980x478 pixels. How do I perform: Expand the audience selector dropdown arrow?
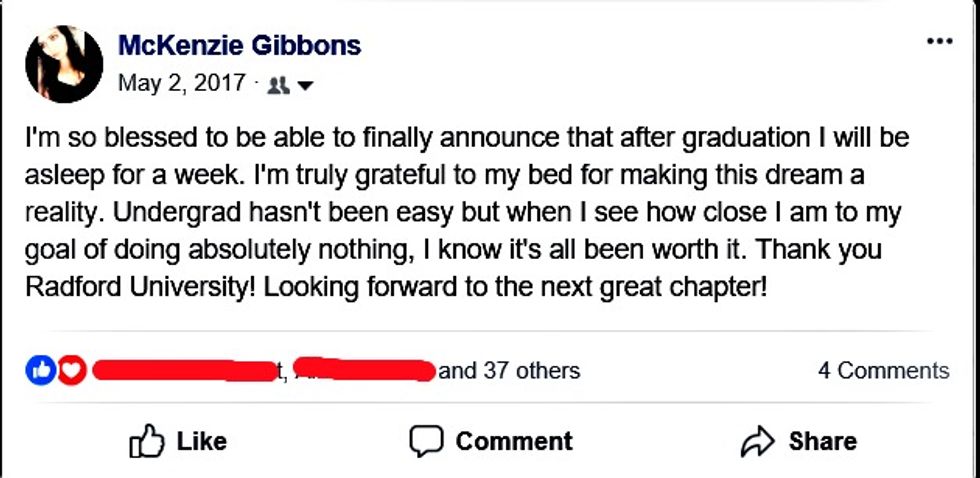(x=305, y=86)
